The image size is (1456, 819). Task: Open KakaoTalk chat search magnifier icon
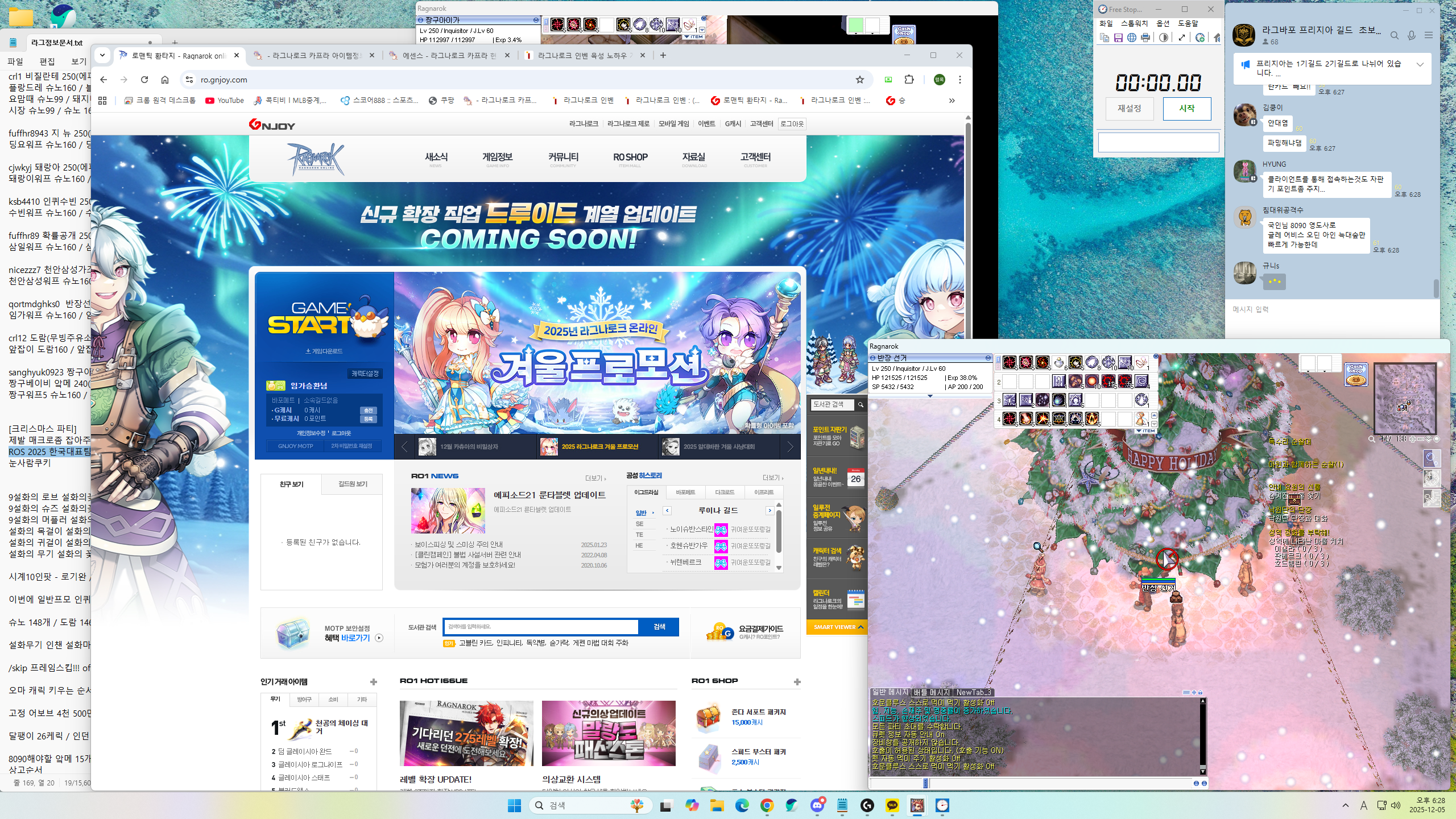click(x=1394, y=35)
